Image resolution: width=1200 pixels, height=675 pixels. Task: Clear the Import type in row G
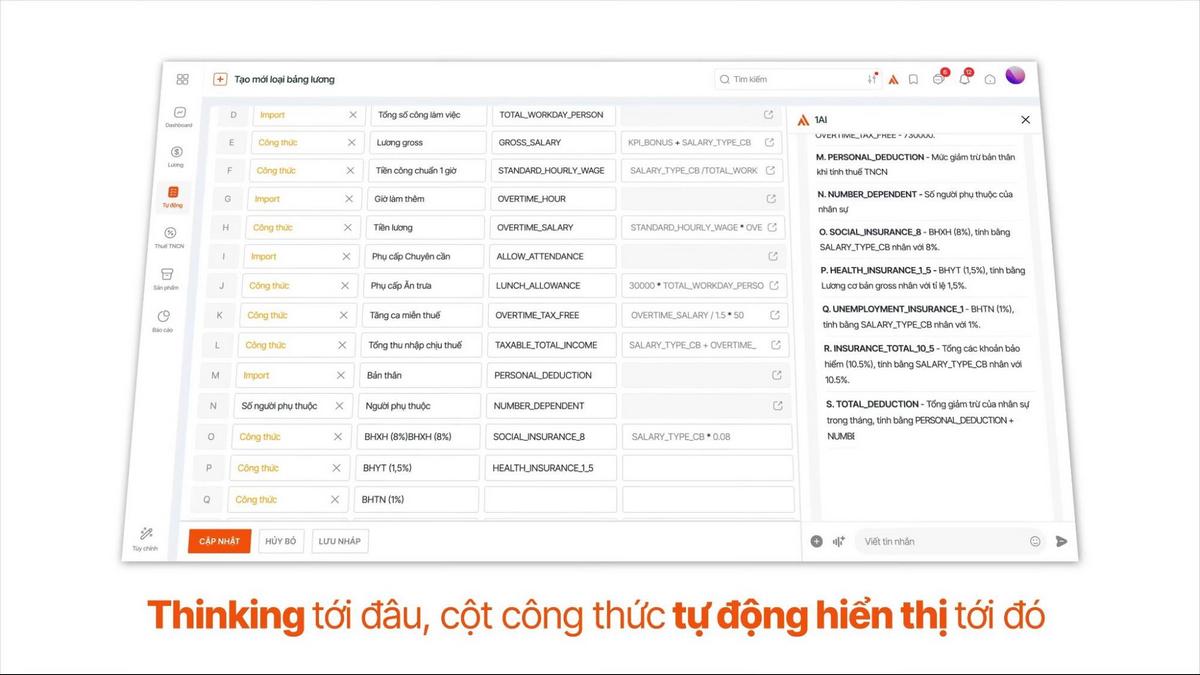349,199
